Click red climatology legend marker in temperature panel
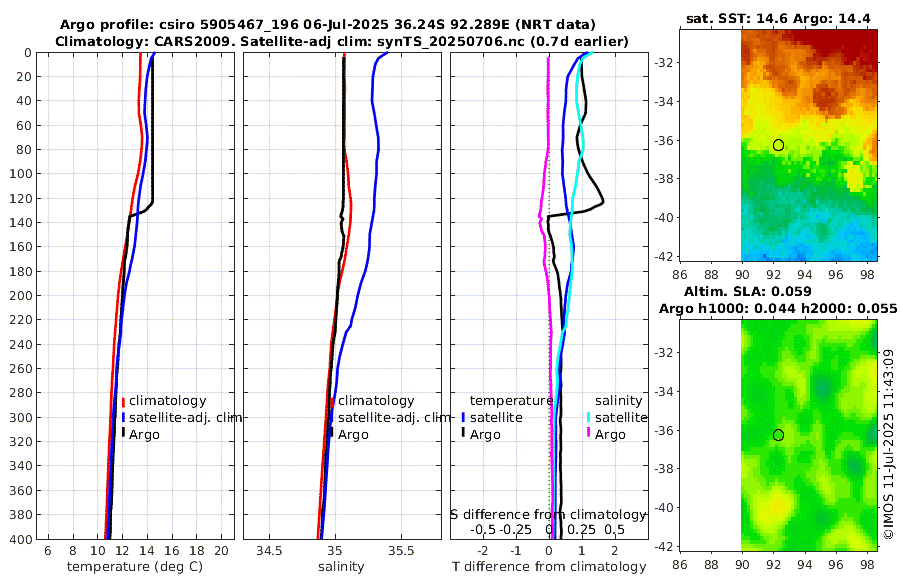The image size is (900, 580). pyautogui.click(x=123, y=401)
